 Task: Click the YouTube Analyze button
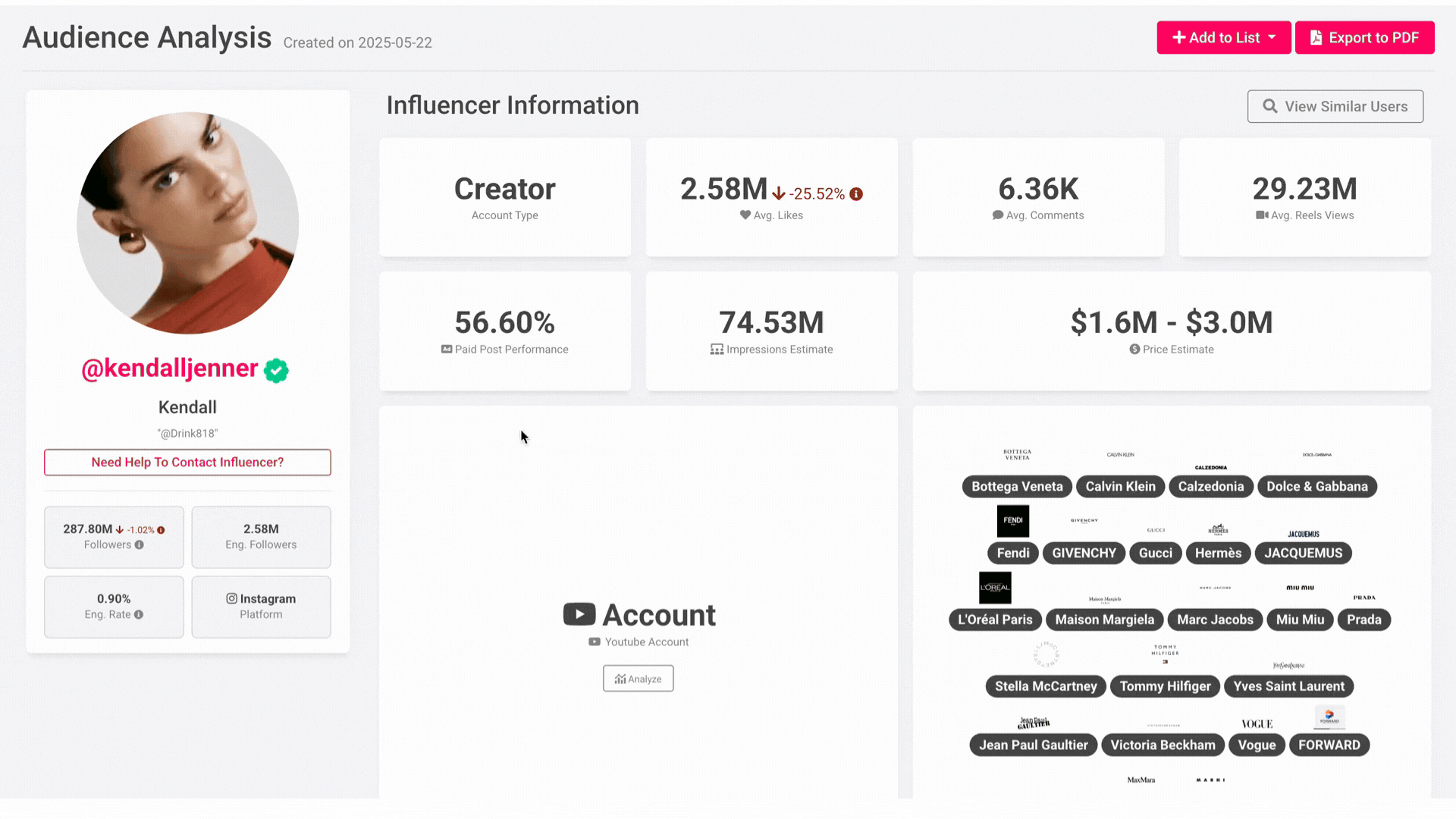tap(638, 679)
